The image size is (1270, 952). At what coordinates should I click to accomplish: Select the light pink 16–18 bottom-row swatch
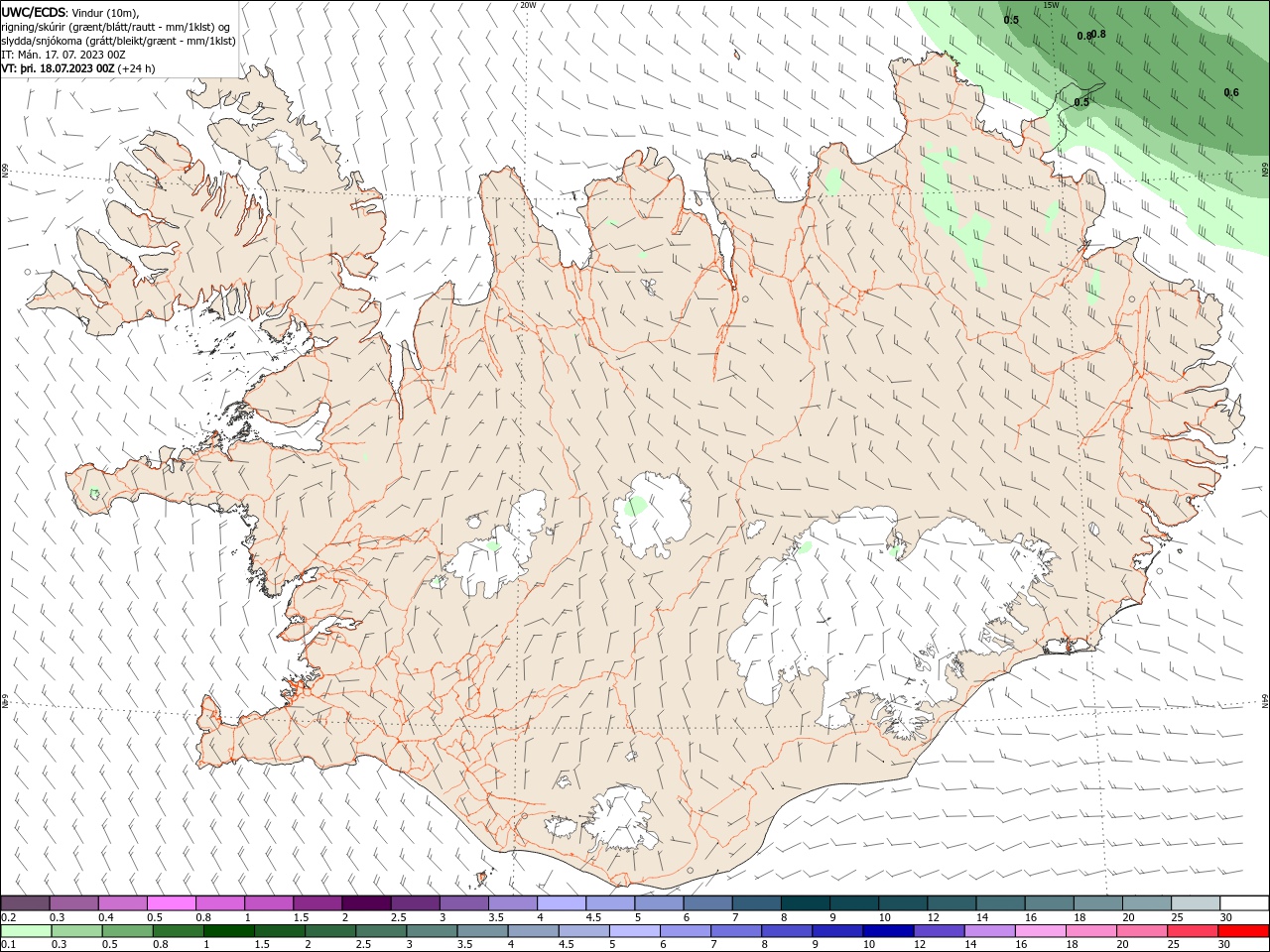tap(1042, 931)
